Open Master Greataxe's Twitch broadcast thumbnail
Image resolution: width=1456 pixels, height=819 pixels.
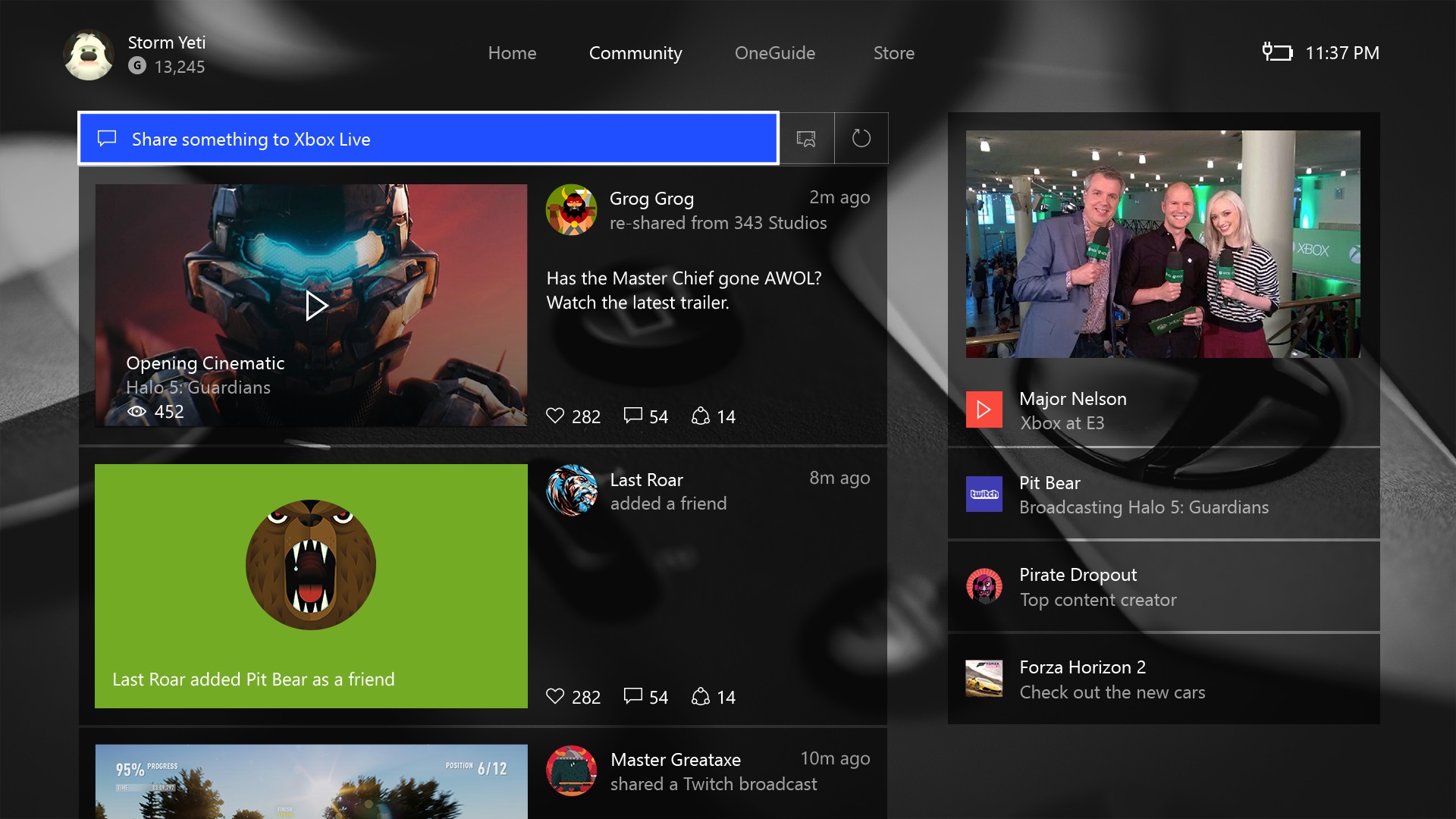(x=311, y=781)
